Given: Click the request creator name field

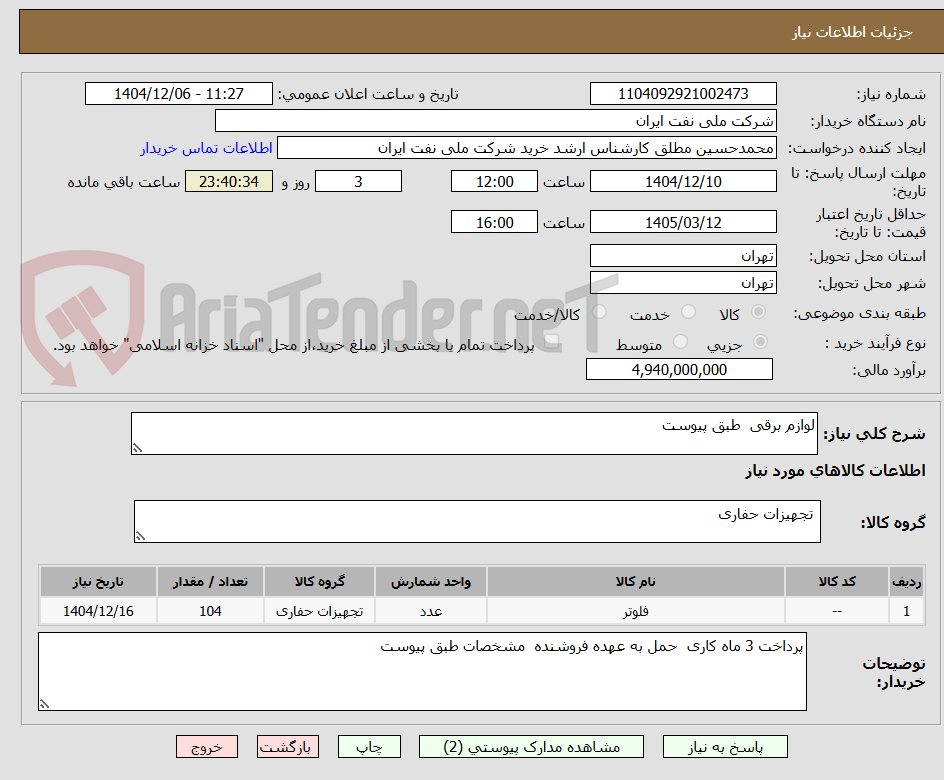Looking at the screenshot, I should 527,148.
